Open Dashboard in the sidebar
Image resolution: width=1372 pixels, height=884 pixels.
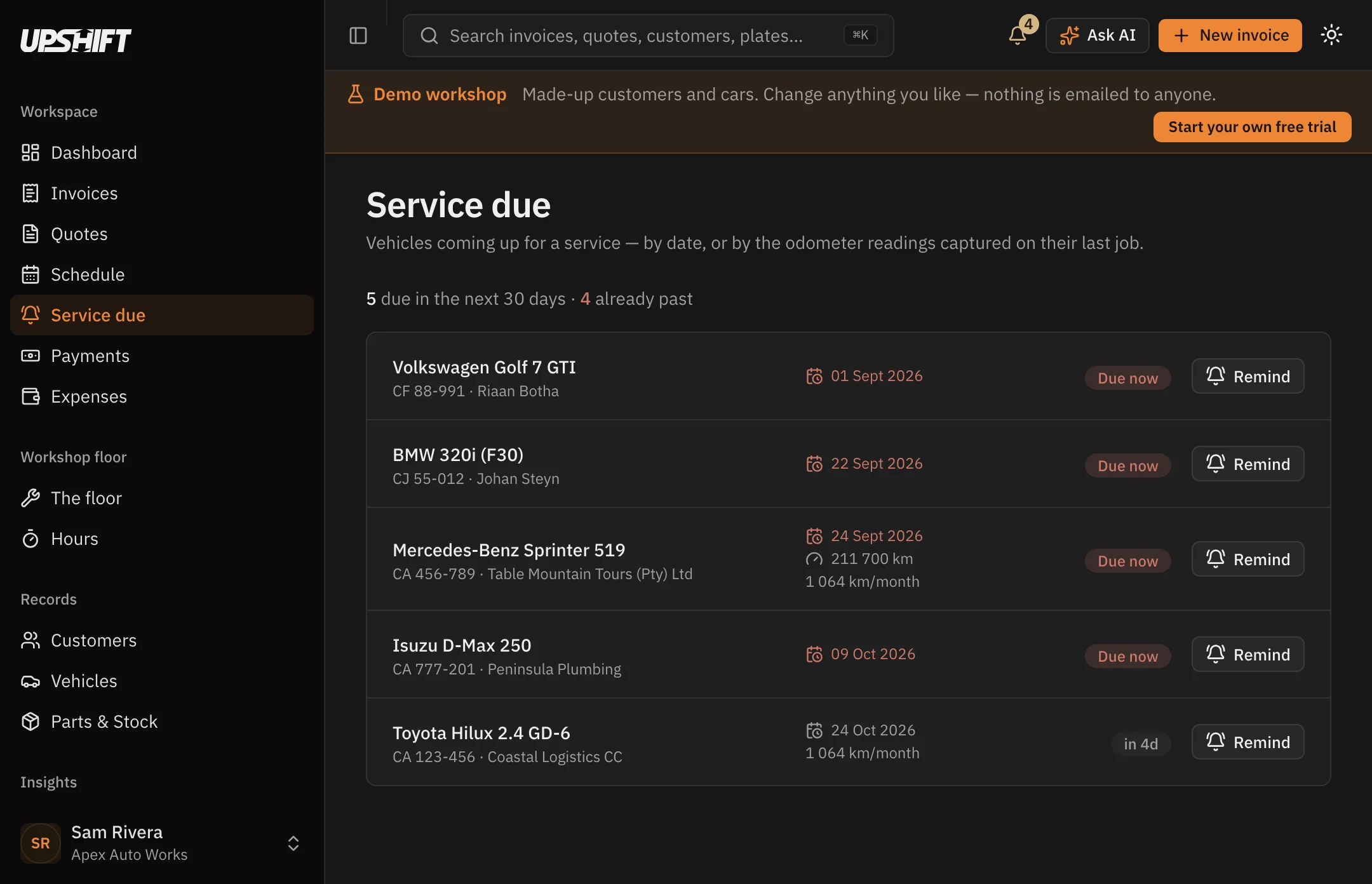coord(161,152)
